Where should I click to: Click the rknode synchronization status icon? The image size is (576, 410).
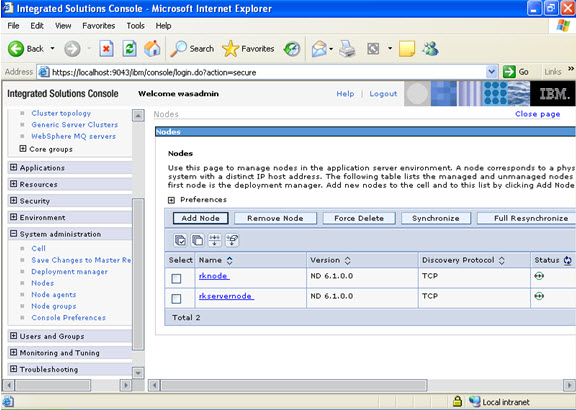coord(539,276)
